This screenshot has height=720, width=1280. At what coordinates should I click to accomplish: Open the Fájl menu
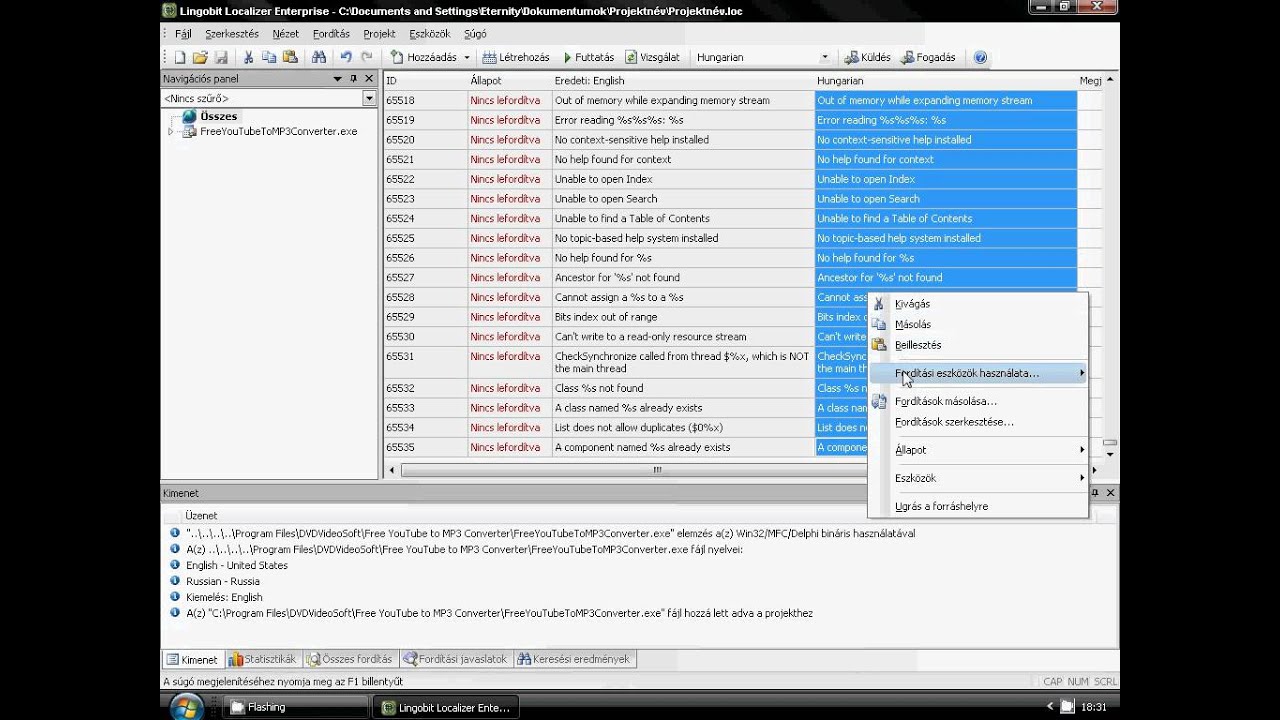coord(183,34)
